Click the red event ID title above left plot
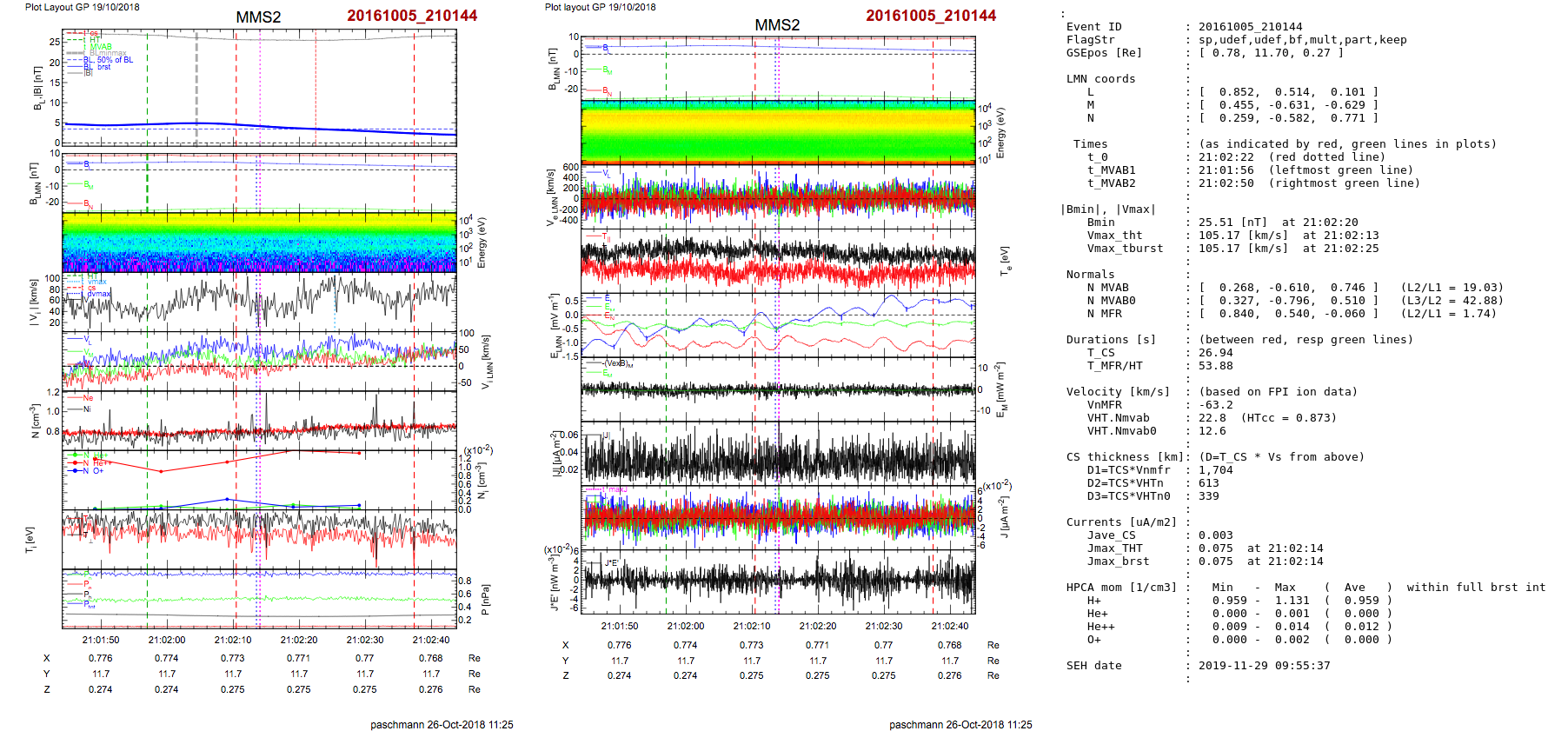Viewport: 1568px width, 731px height. [412, 16]
